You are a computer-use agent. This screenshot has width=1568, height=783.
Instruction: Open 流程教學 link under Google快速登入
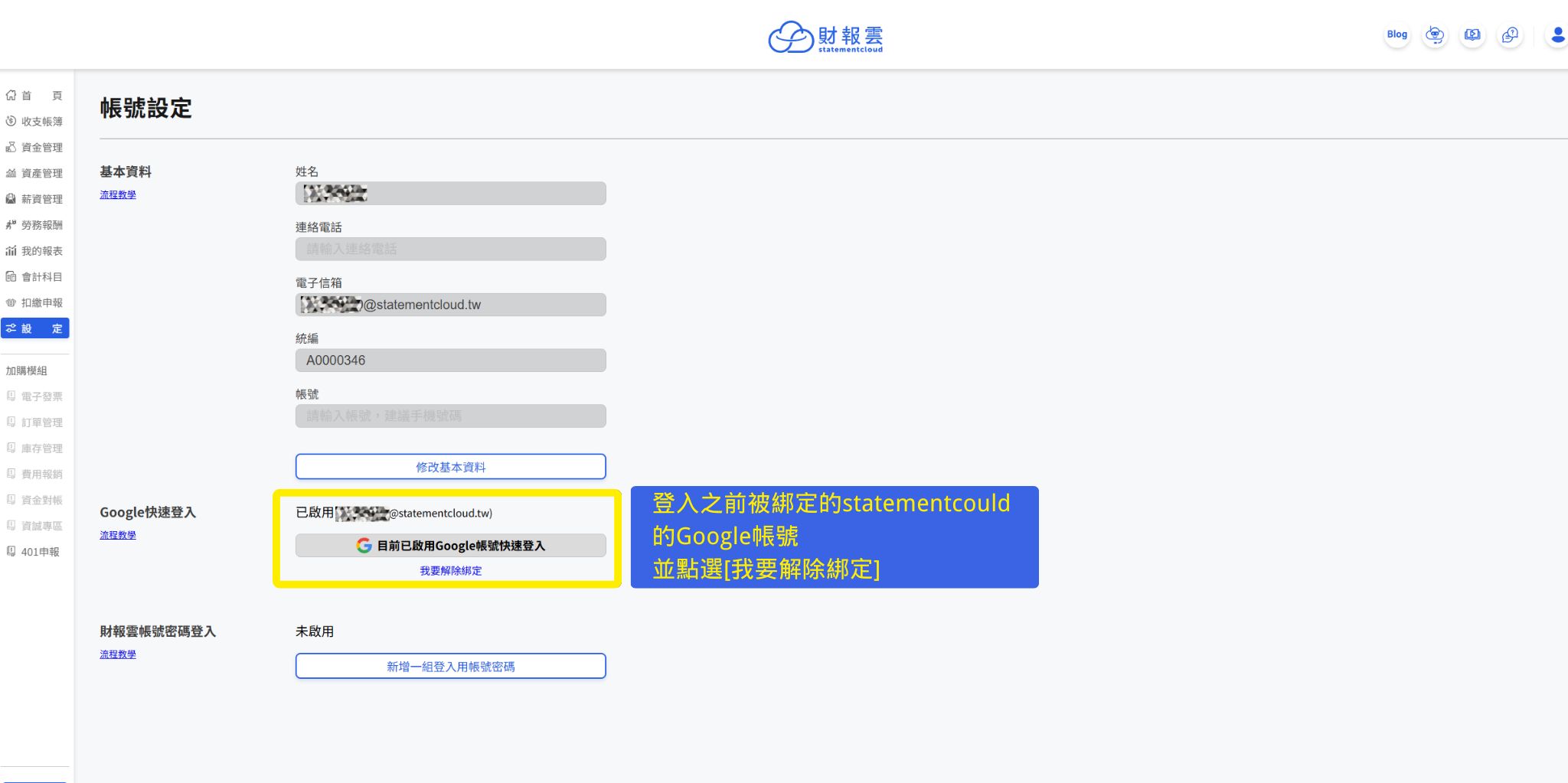pos(118,536)
